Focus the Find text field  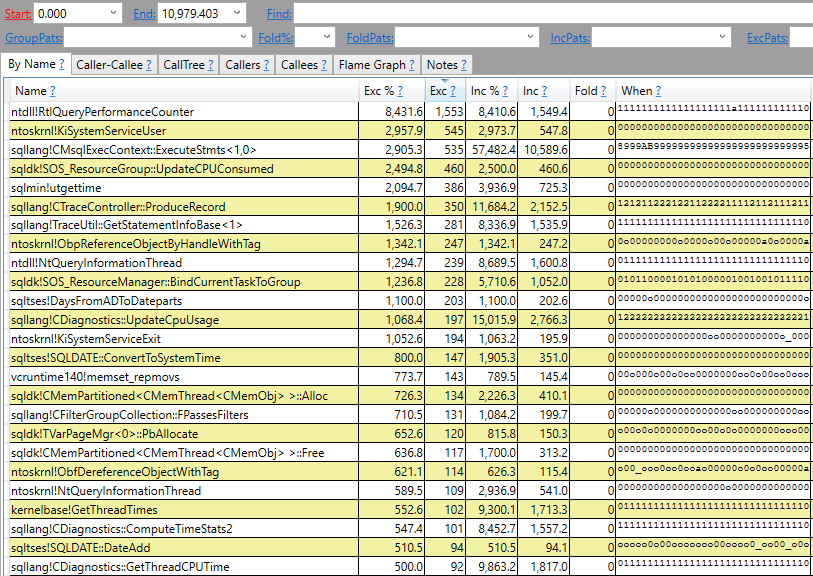coord(553,13)
